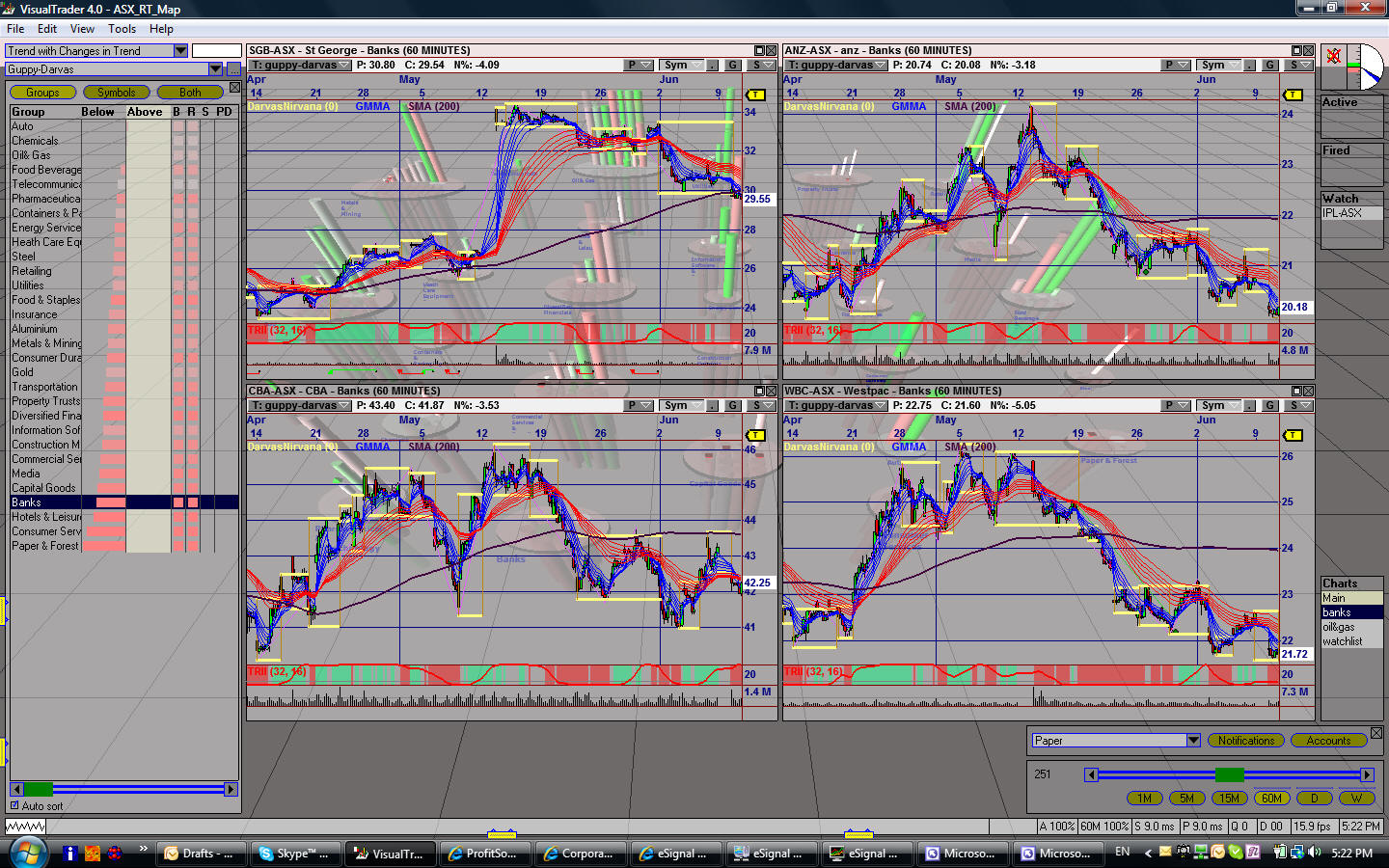Viewport: 1389px width, 868px height.
Task: Open the T: guppy-darvas dropdown on WBC chart
Action: [x=836, y=406]
